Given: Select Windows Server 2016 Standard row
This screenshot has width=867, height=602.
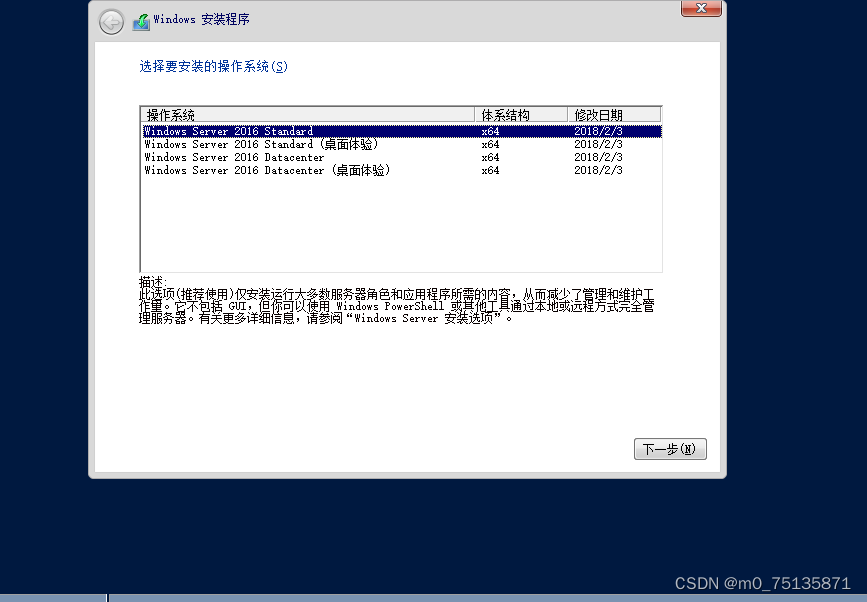Looking at the screenshot, I should (x=401, y=131).
